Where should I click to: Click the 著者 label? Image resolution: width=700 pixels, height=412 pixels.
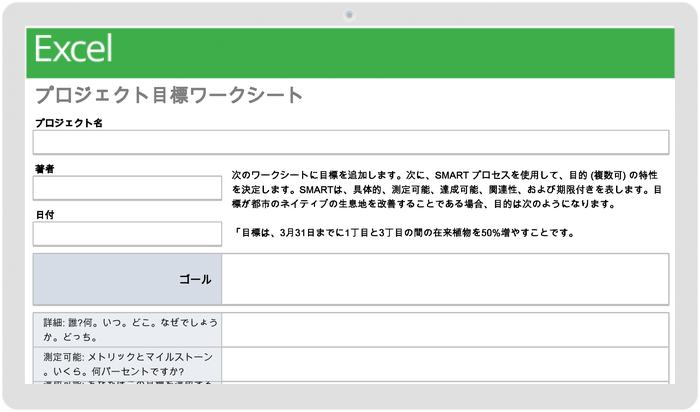(x=45, y=169)
